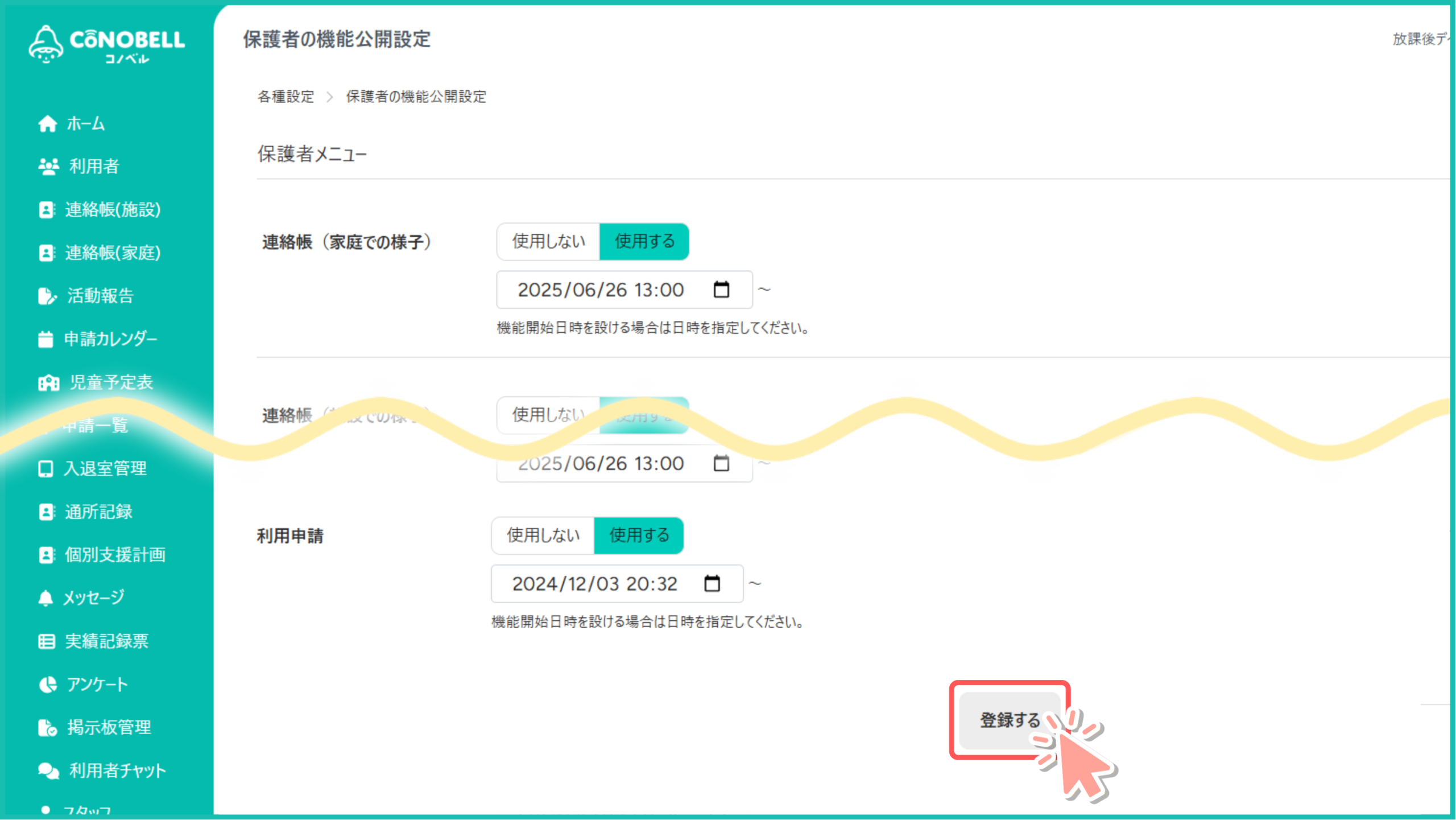Go to 個別支援計画 menu item

click(115, 555)
